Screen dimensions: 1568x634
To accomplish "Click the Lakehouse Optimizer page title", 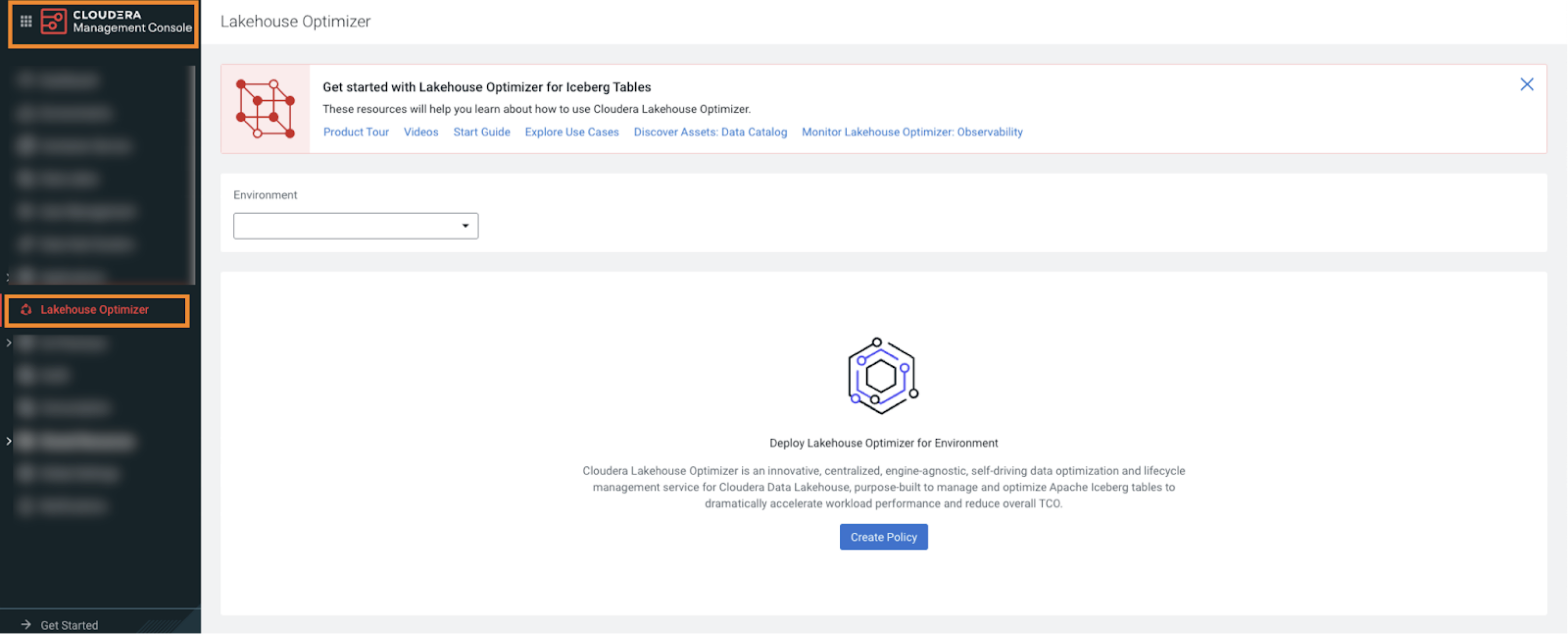I will point(295,21).
